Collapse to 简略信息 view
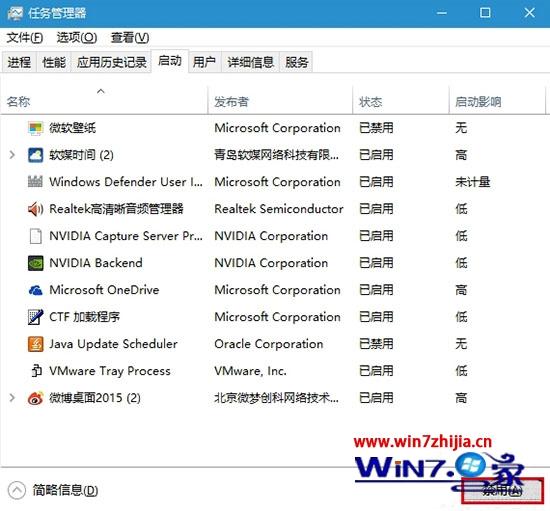 53,490
